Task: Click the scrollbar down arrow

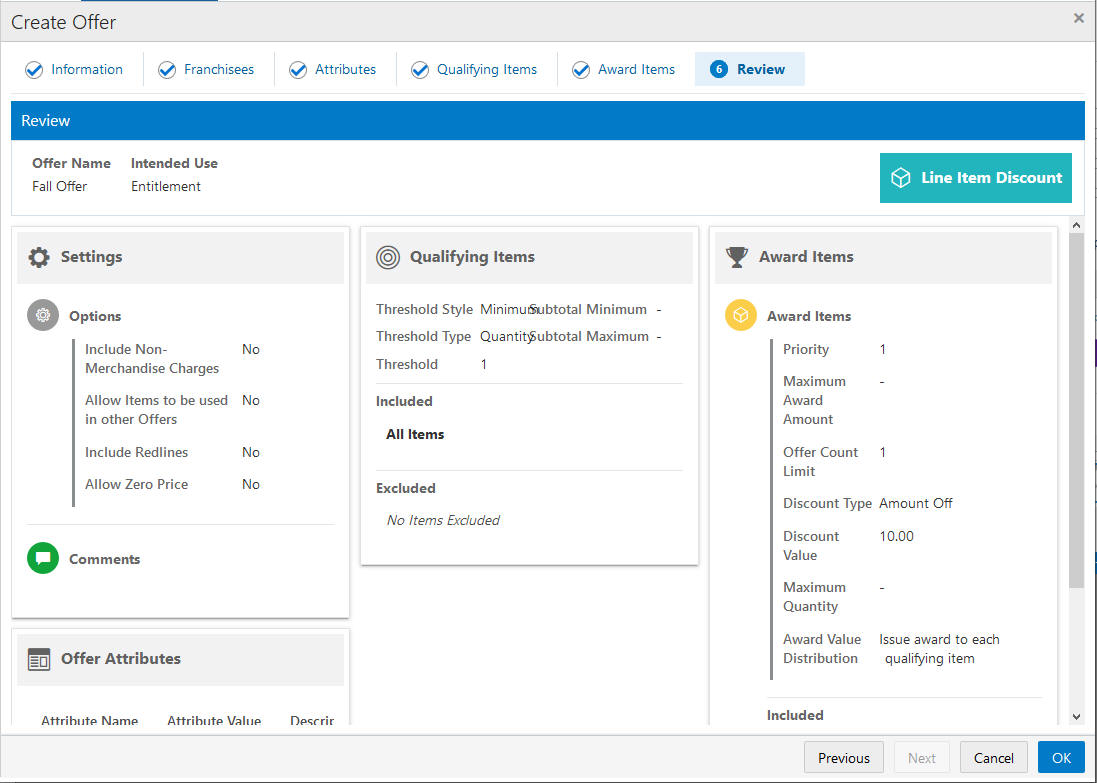Action: click(x=1076, y=717)
